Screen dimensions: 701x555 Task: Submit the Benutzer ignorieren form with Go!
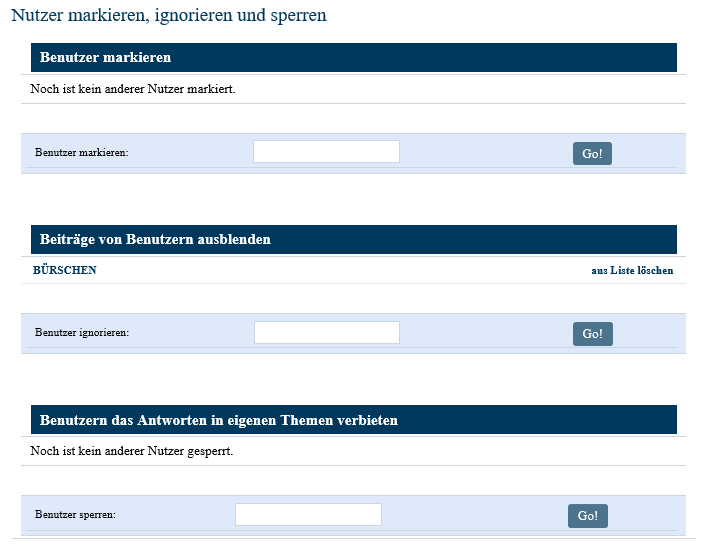pyautogui.click(x=592, y=334)
